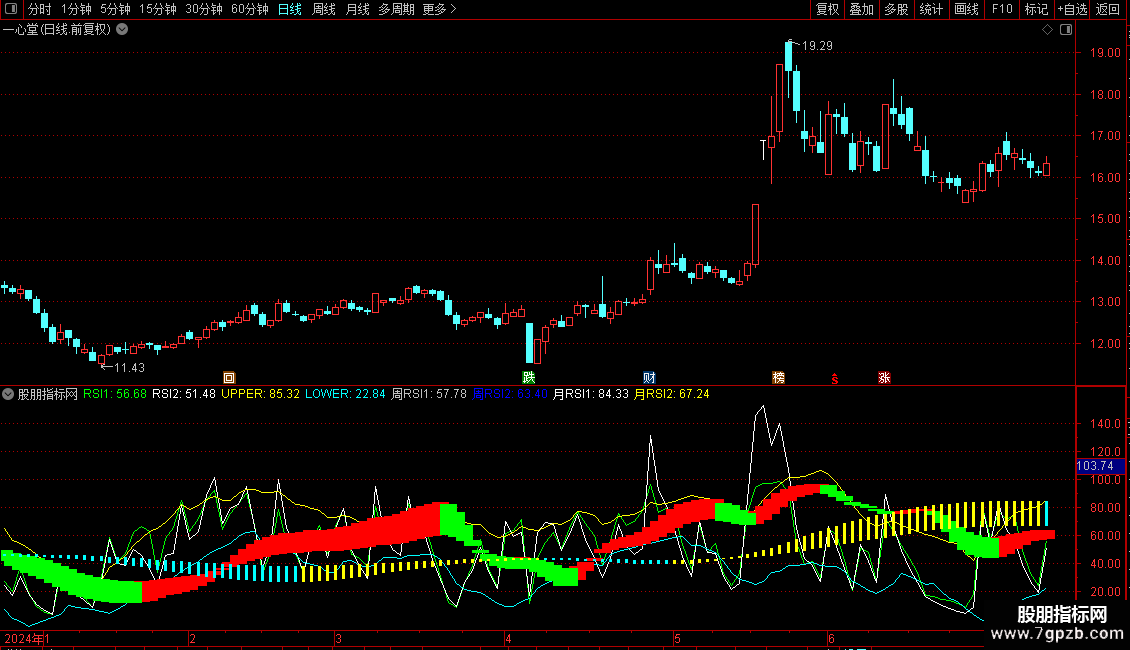Expand the 股朋指标网 indicator dropdown
The height and width of the screenshot is (650, 1130).
point(8,394)
